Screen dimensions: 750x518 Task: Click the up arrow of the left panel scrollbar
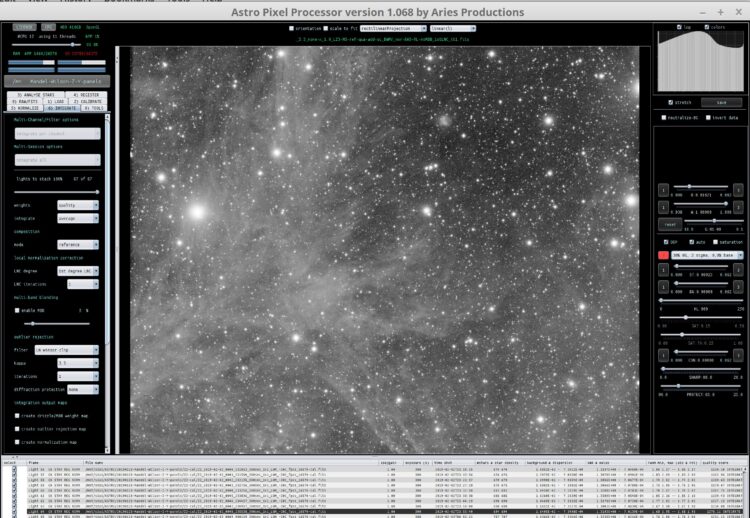tap(107, 117)
